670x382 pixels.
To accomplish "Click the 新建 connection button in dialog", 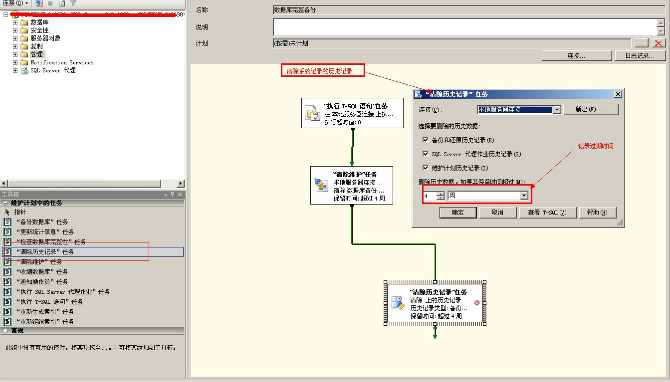I will coord(591,109).
